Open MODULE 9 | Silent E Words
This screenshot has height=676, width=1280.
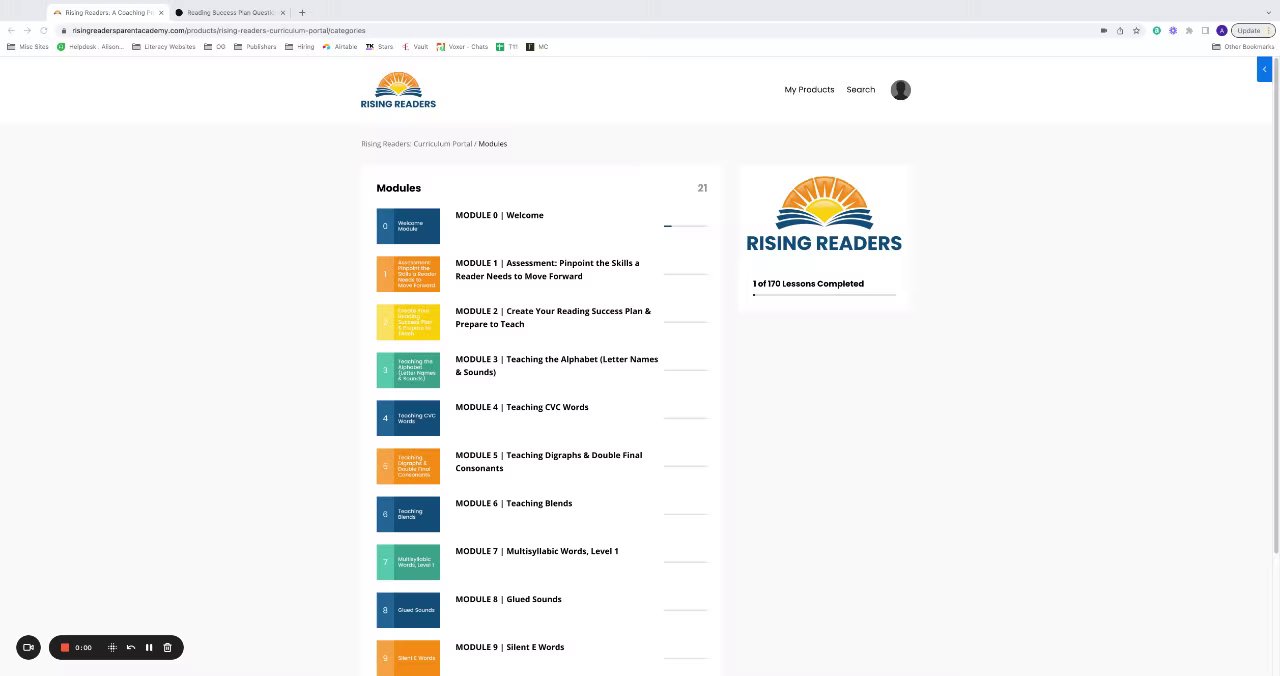click(x=510, y=647)
